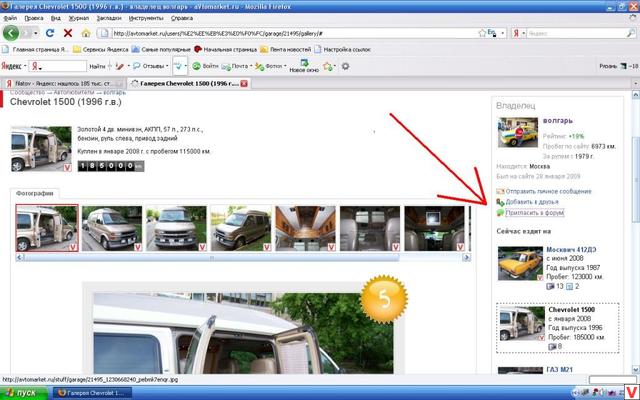
Task: Click the Отзывы toolbar item
Action: click(149, 66)
